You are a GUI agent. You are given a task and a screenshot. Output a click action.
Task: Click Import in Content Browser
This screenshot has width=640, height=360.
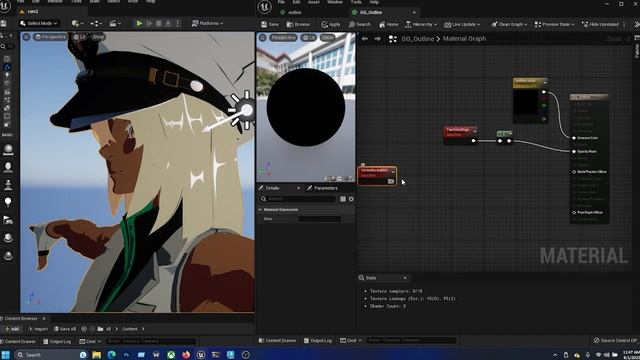tap(38, 329)
